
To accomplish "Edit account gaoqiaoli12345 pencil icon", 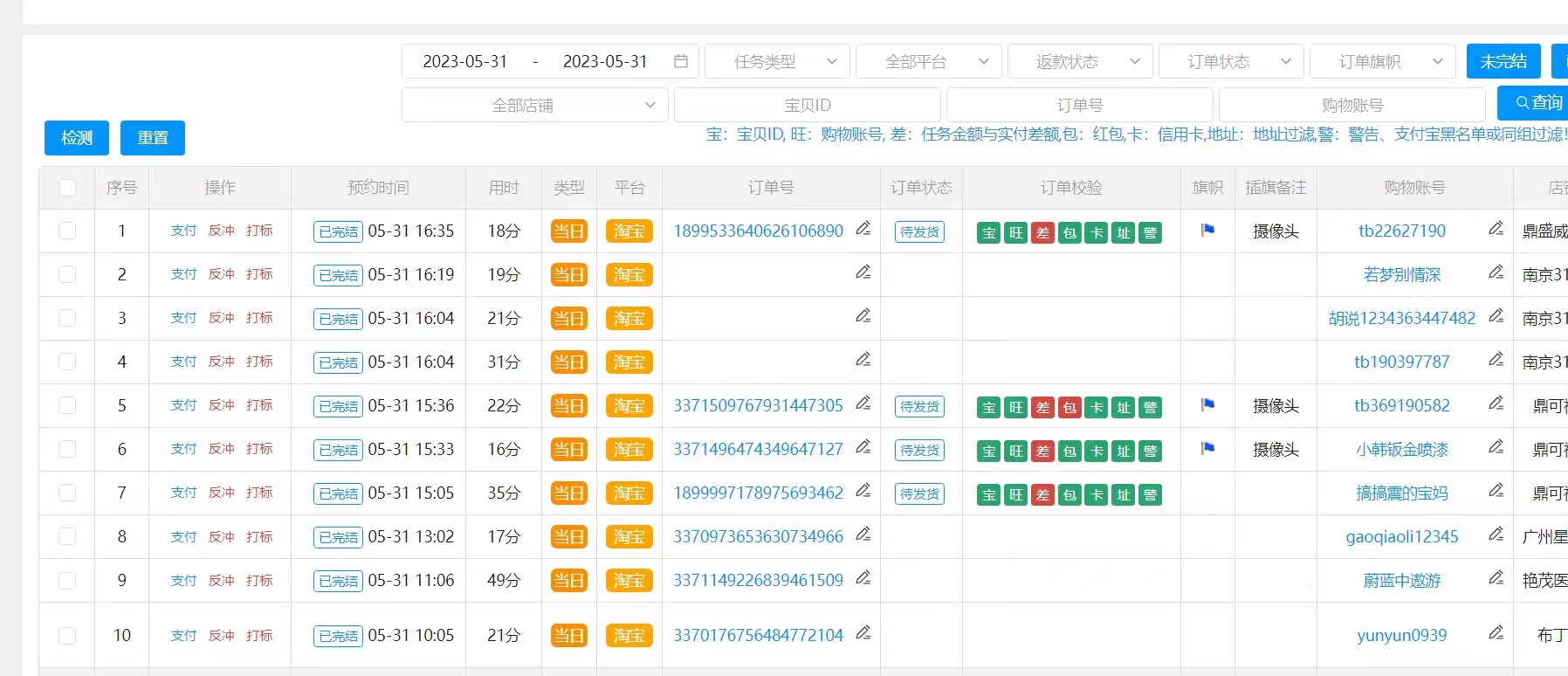I will 1496,535.
